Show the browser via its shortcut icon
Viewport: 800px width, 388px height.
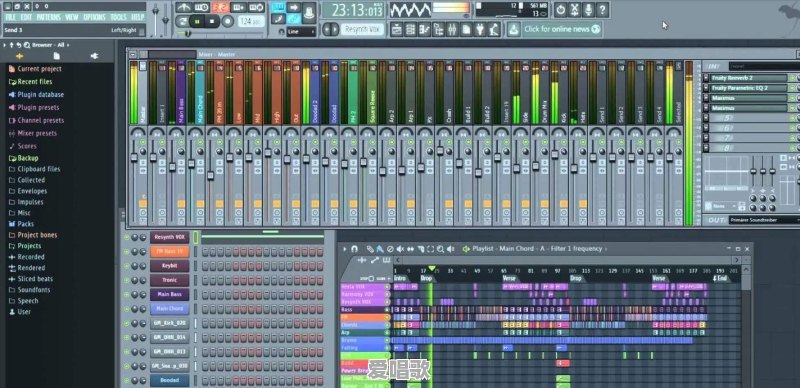pos(438,30)
